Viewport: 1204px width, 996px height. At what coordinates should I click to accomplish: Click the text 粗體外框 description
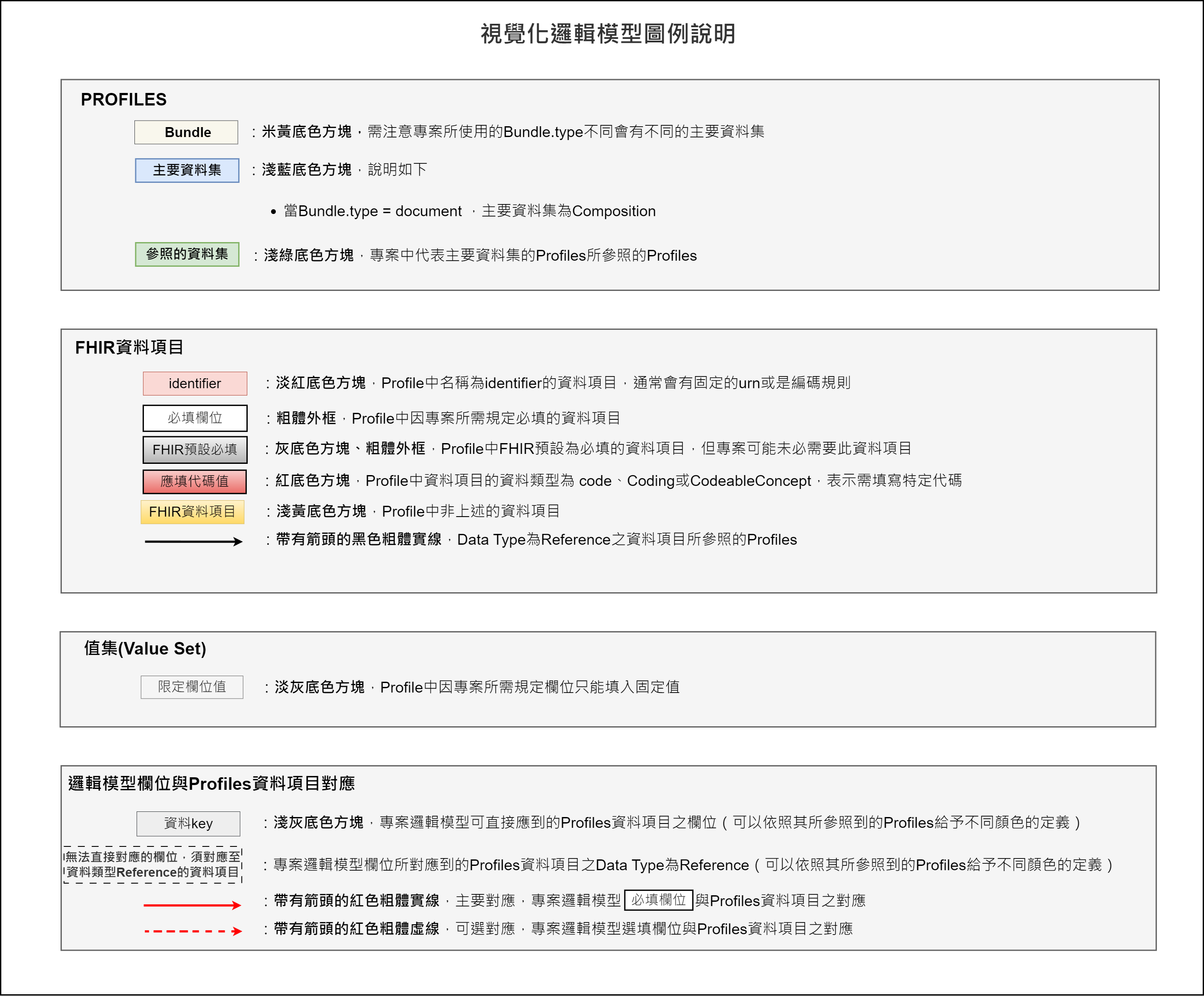point(306,418)
